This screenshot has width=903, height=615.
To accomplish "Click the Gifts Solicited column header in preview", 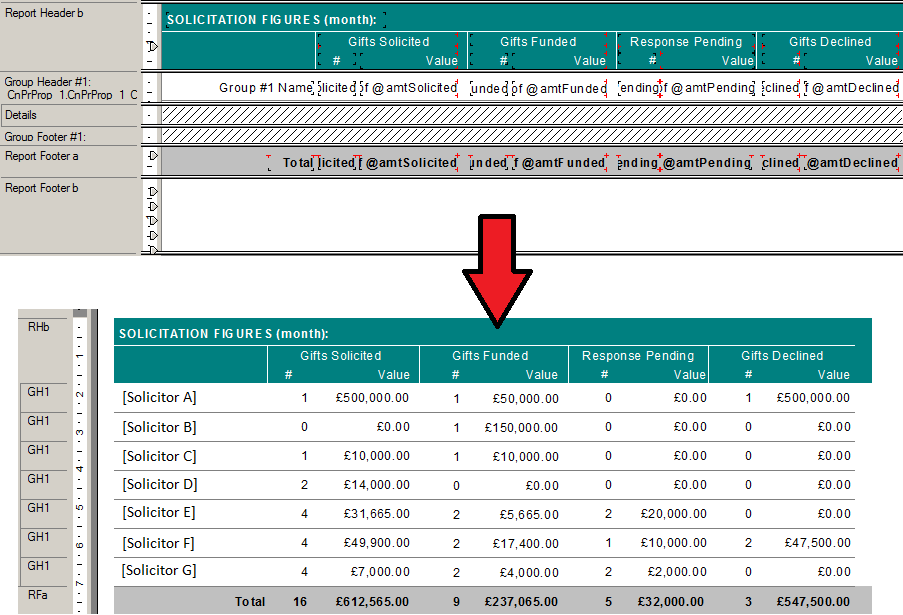I will point(340,355).
